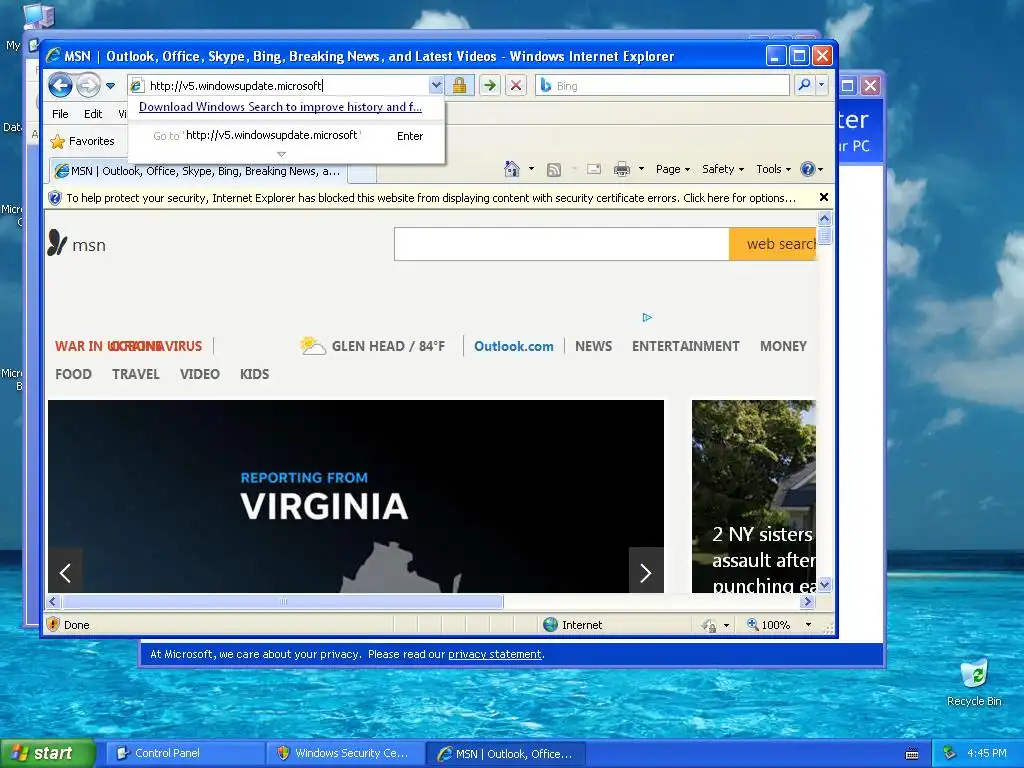Open the Outlook.com link
The height and width of the screenshot is (768, 1024).
[x=513, y=346]
